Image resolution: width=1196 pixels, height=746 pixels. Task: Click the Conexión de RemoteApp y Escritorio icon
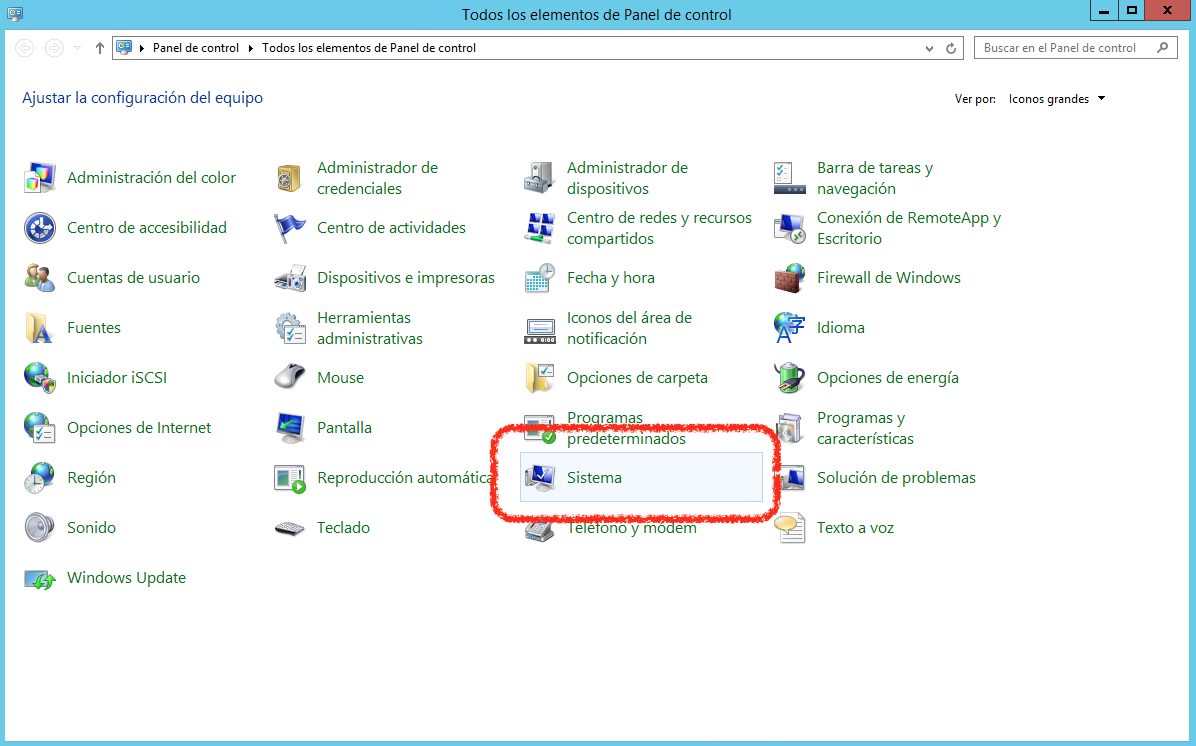click(x=789, y=228)
